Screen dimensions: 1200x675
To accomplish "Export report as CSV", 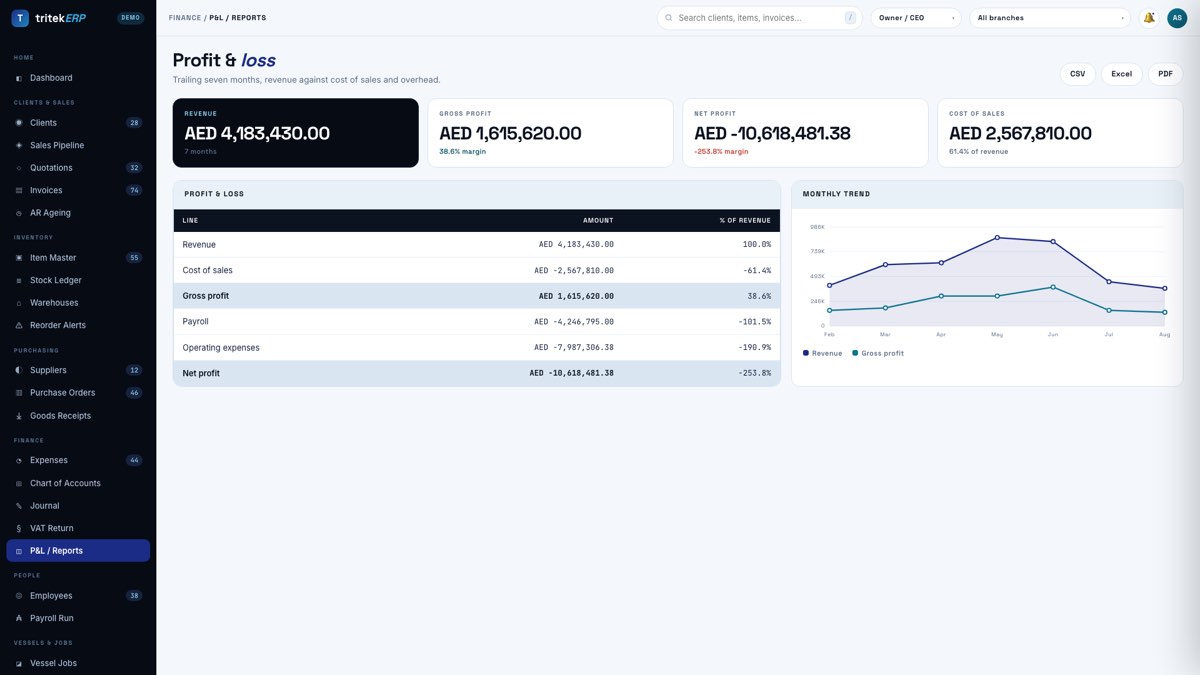I will pos(1078,74).
